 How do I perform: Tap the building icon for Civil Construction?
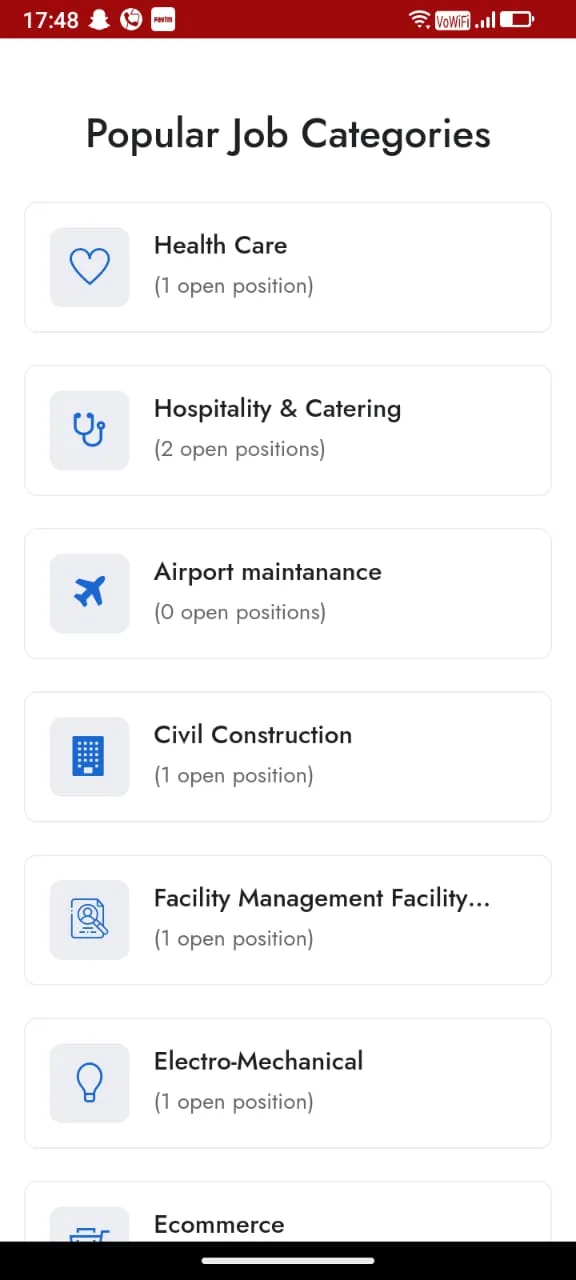point(89,756)
